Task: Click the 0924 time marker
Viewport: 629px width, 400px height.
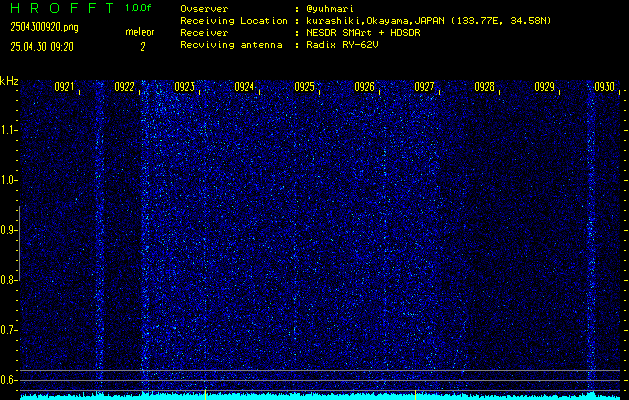Action: (x=244, y=87)
